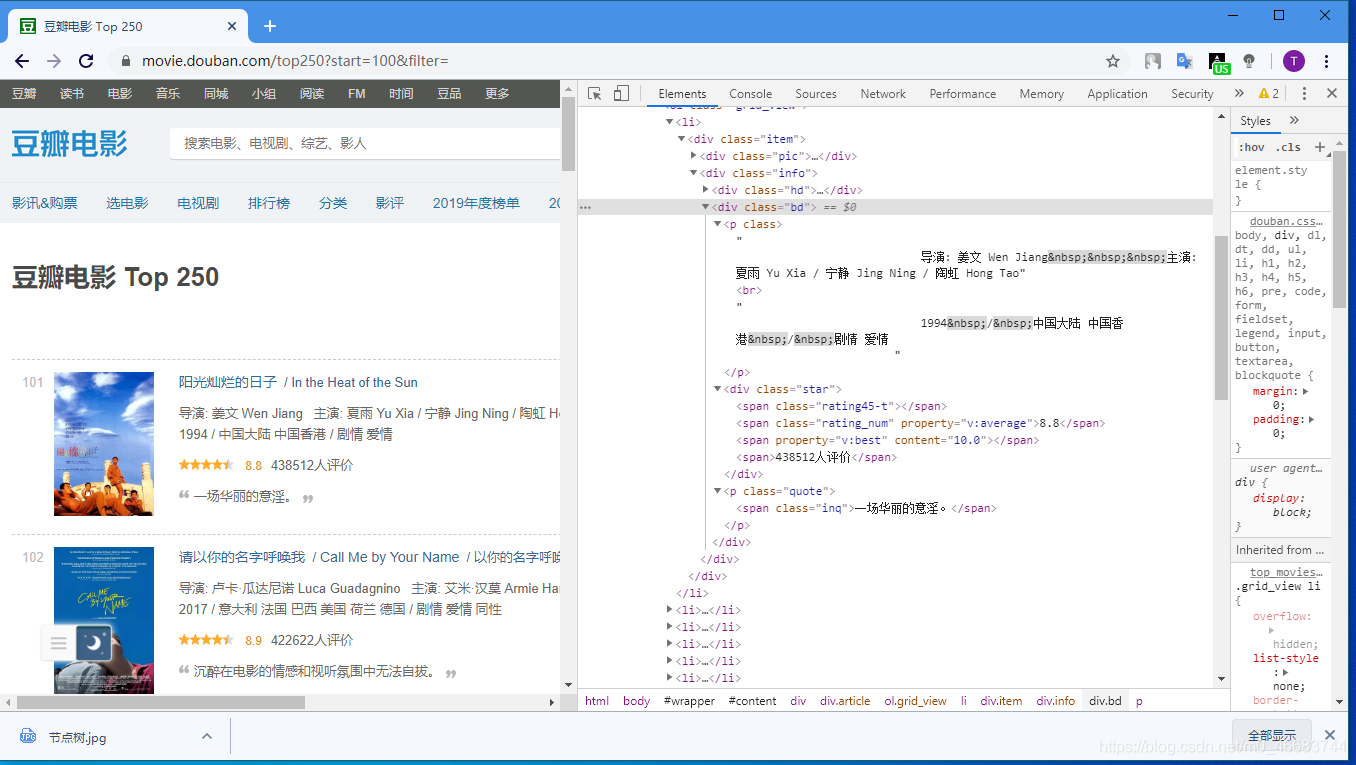The image size is (1356, 765).
Task: Click the warnings counter showing 2
Action: [x=1269, y=93]
